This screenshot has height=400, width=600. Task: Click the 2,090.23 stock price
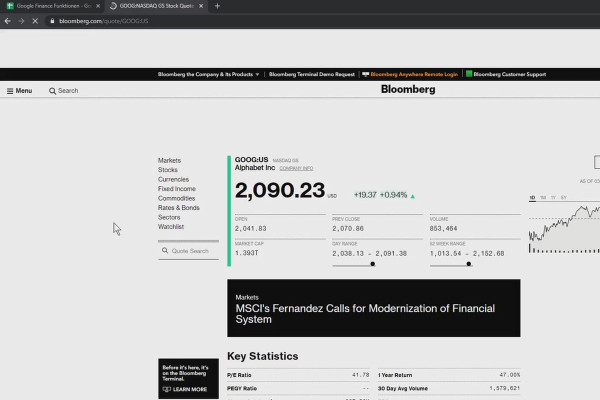pos(280,190)
